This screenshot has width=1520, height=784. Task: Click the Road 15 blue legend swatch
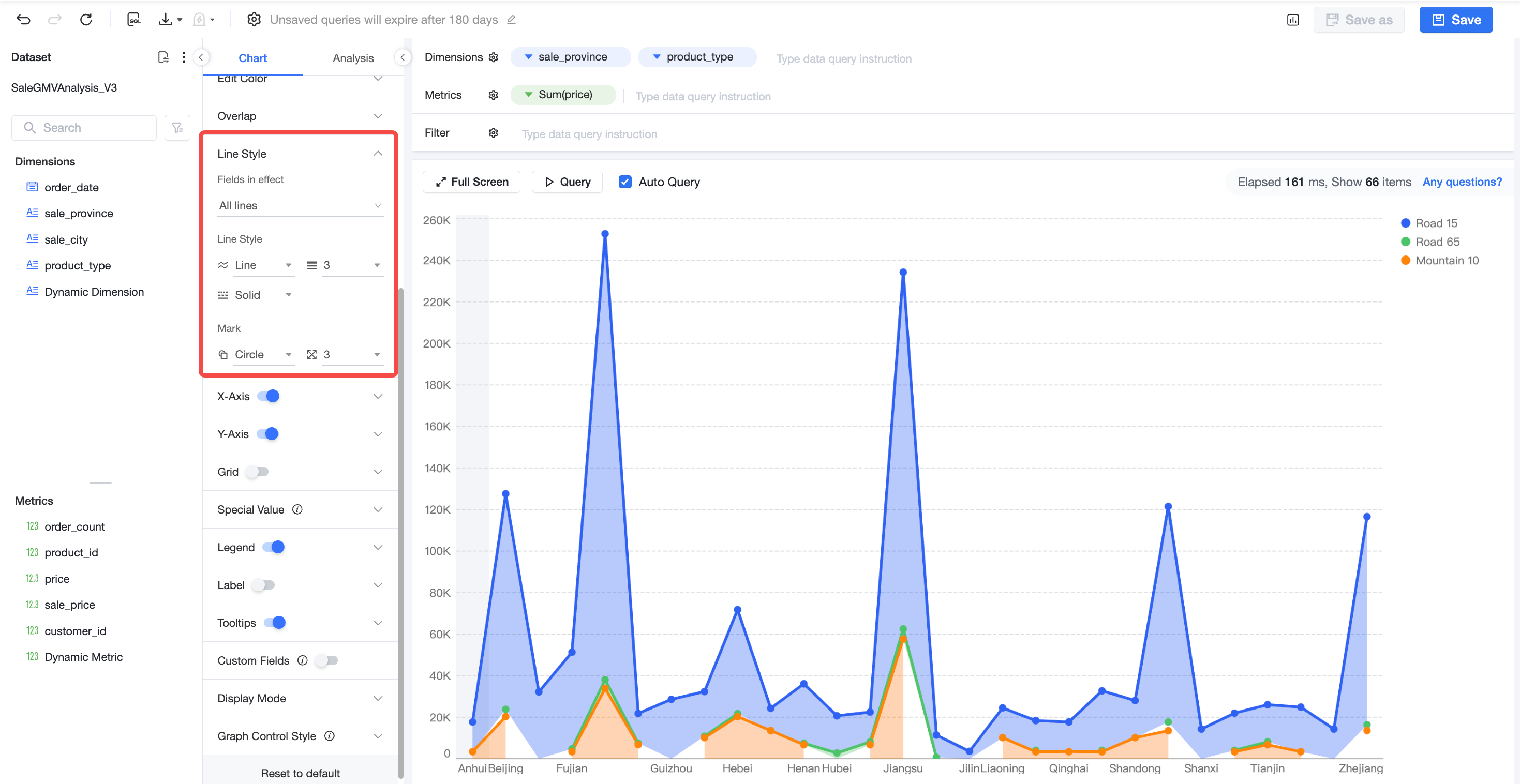click(x=1406, y=223)
